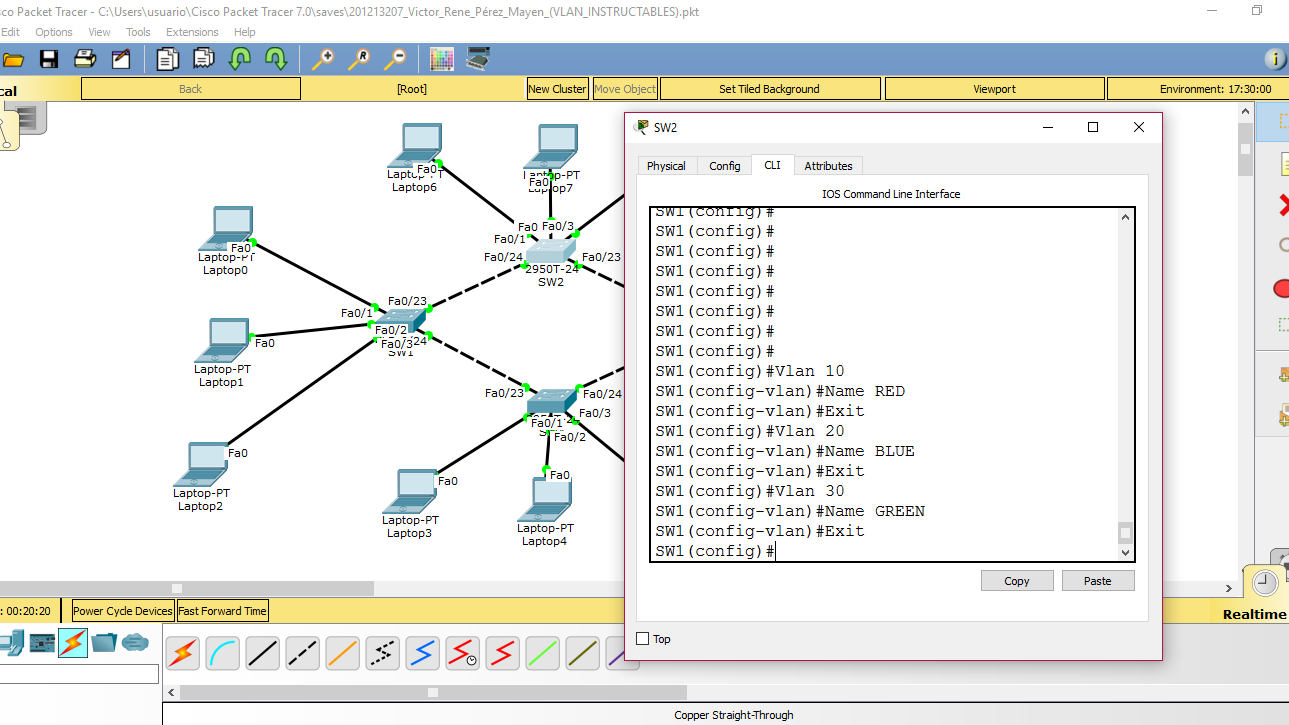Select the Coaxial cable connection type
1289x725 pixels.
coord(421,653)
